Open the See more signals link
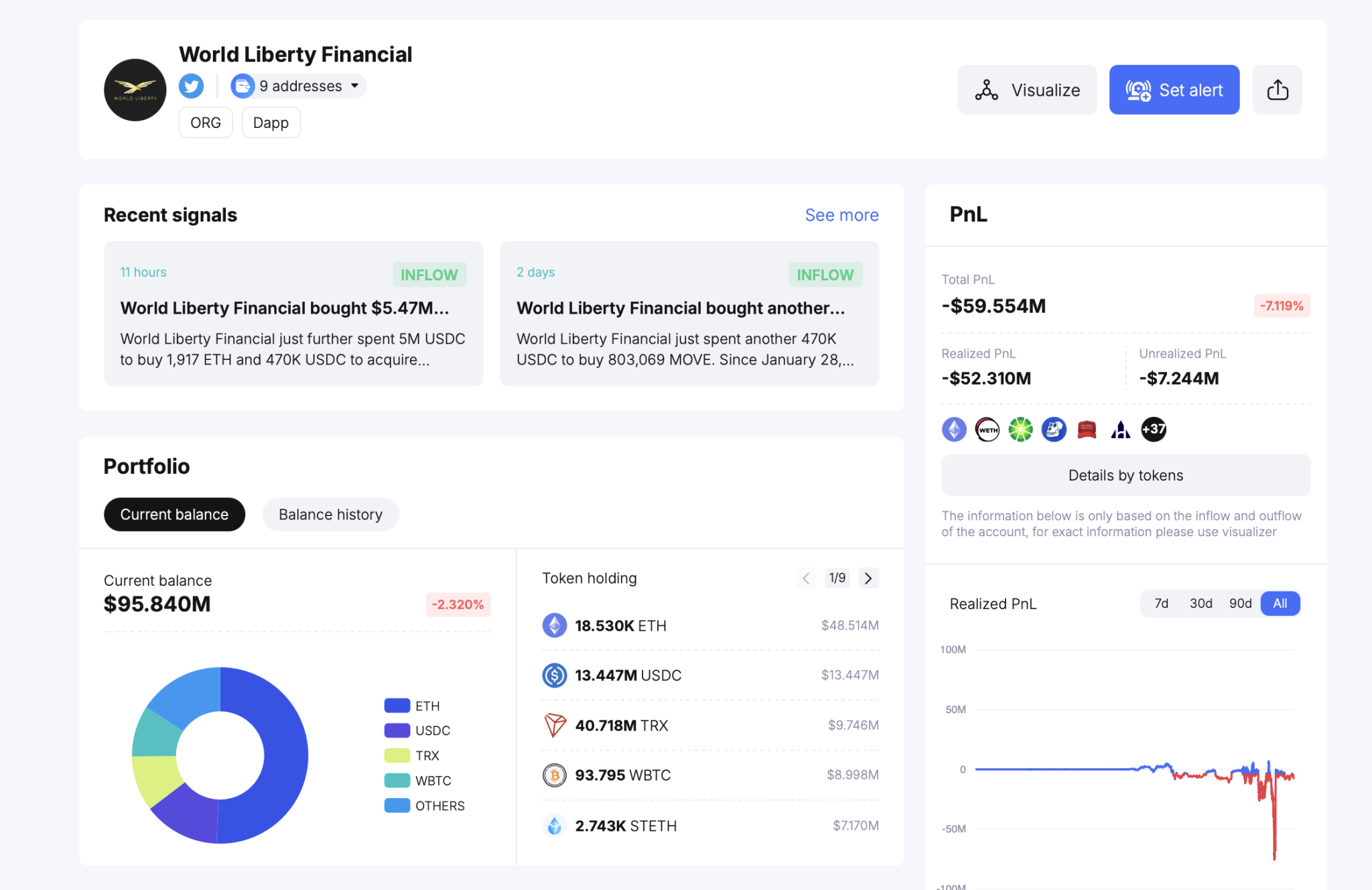The width and height of the screenshot is (1372, 890). tap(841, 215)
